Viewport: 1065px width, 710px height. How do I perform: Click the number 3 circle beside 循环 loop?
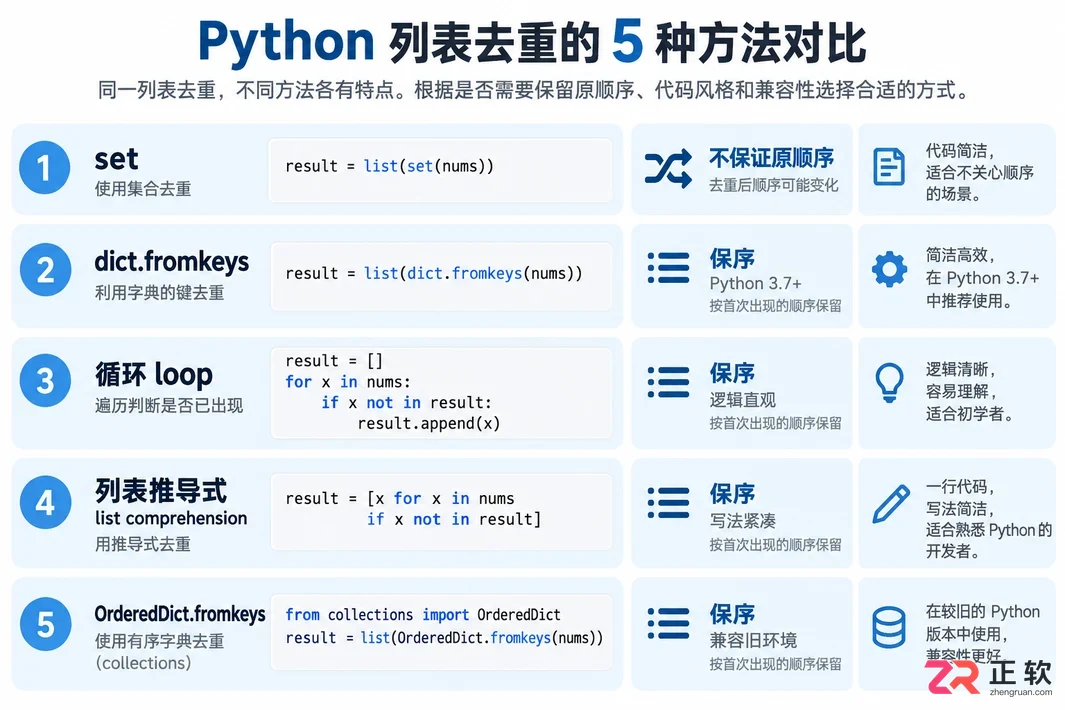[x=45, y=380]
